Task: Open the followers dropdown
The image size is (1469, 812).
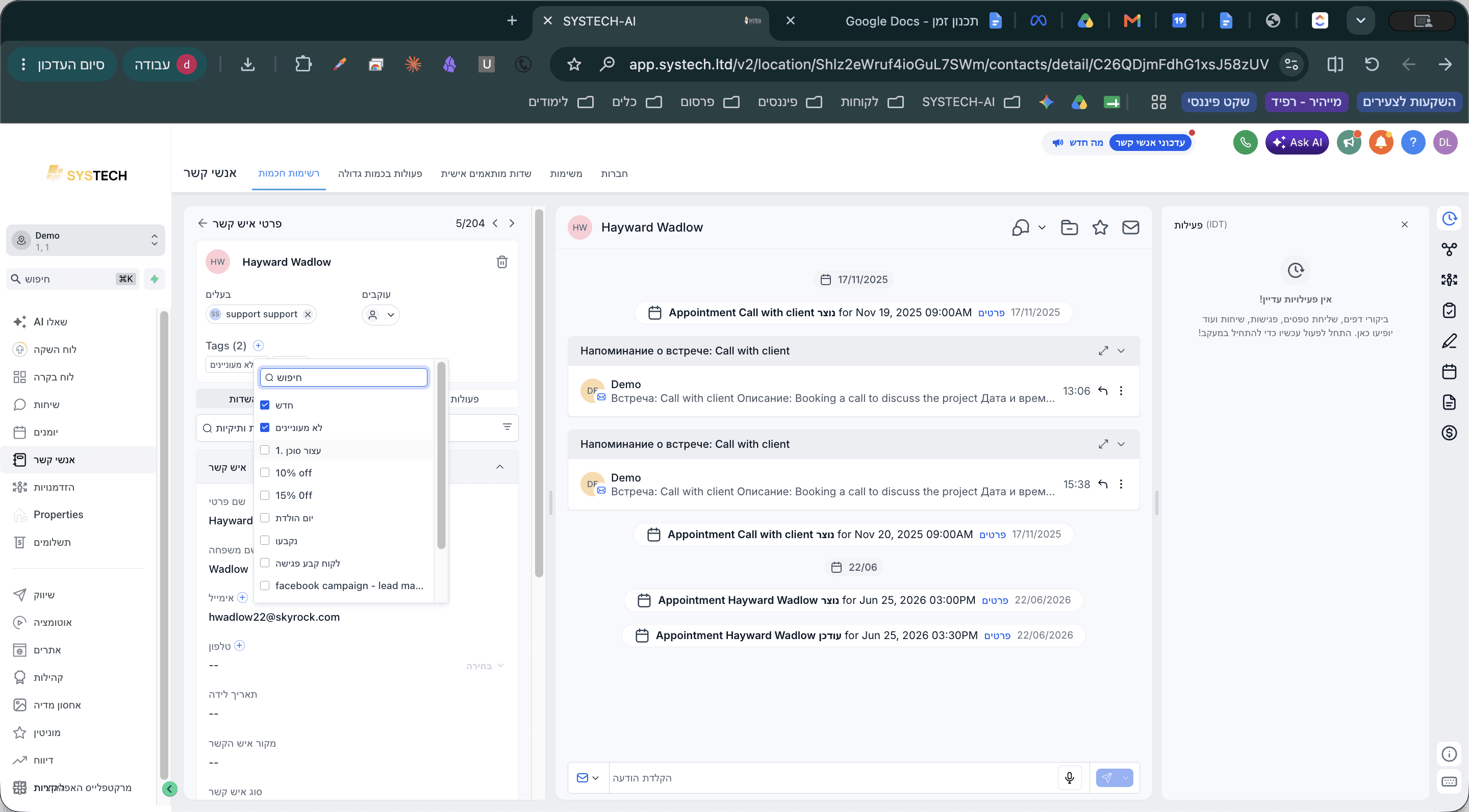Action: pyautogui.click(x=381, y=315)
